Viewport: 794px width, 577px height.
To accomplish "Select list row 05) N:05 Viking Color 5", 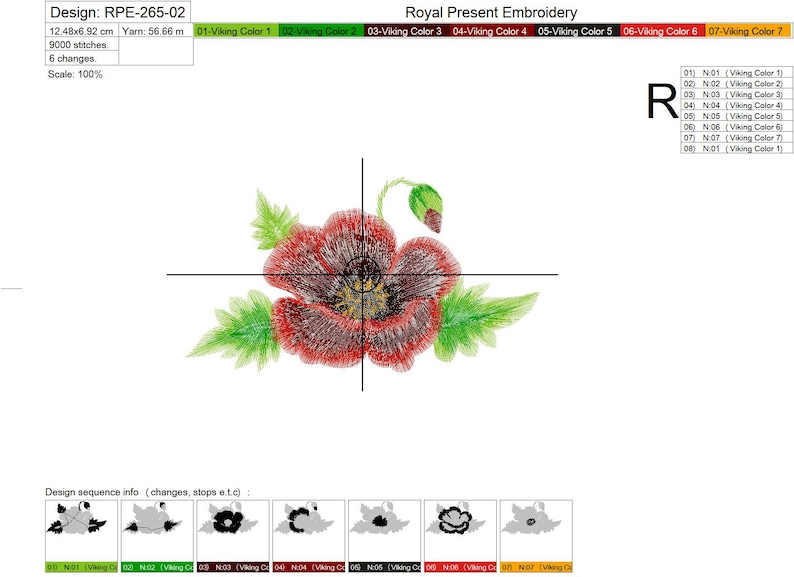I will click(x=736, y=116).
